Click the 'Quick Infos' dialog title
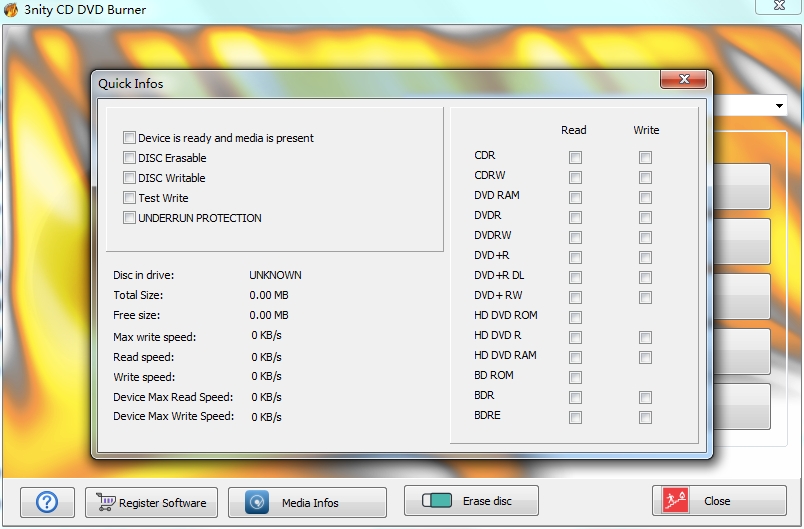The width and height of the screenshot is (804, 529). click(x=131, y=84)
